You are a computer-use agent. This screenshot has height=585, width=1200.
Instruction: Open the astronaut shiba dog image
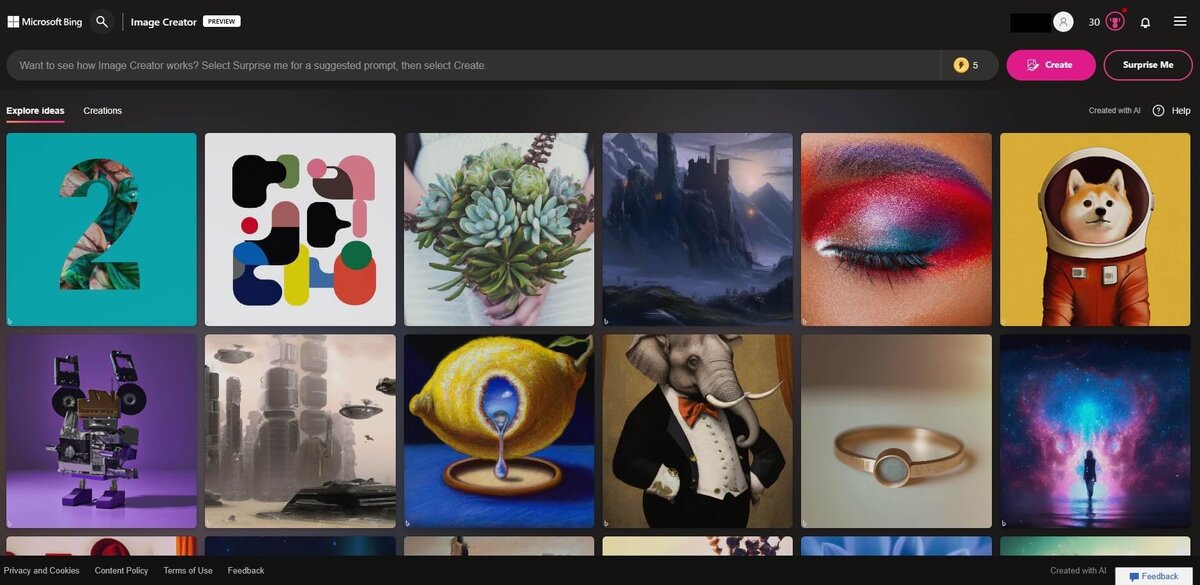(1095, 229)
